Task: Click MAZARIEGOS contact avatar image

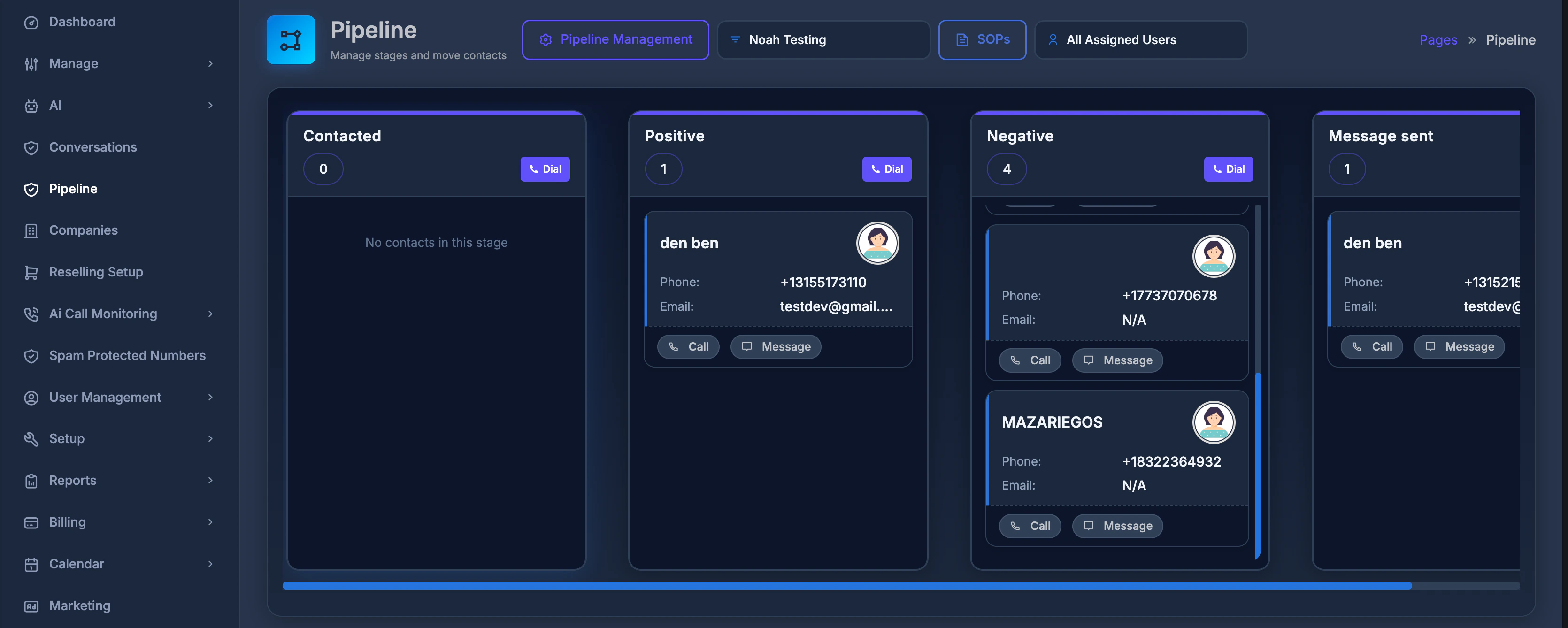Action: 1213,422
